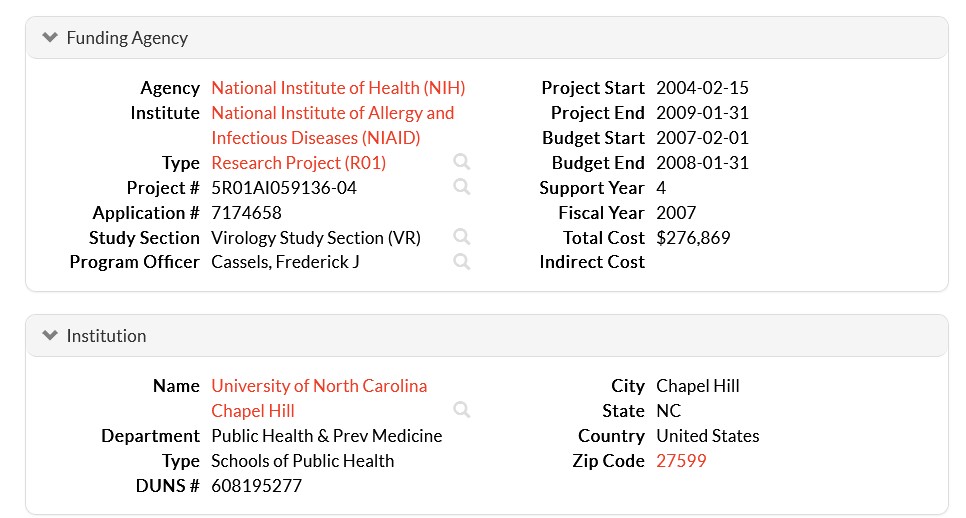966x518 pixels.
Task: Click Virology Study Section (VR) text
Action: (316, 238)
